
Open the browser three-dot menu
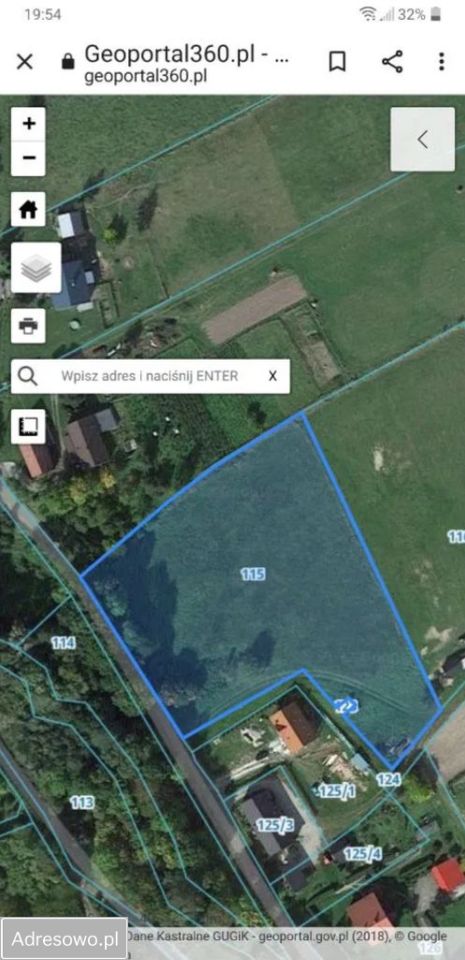pyautogui.click(x=441, y=61)
